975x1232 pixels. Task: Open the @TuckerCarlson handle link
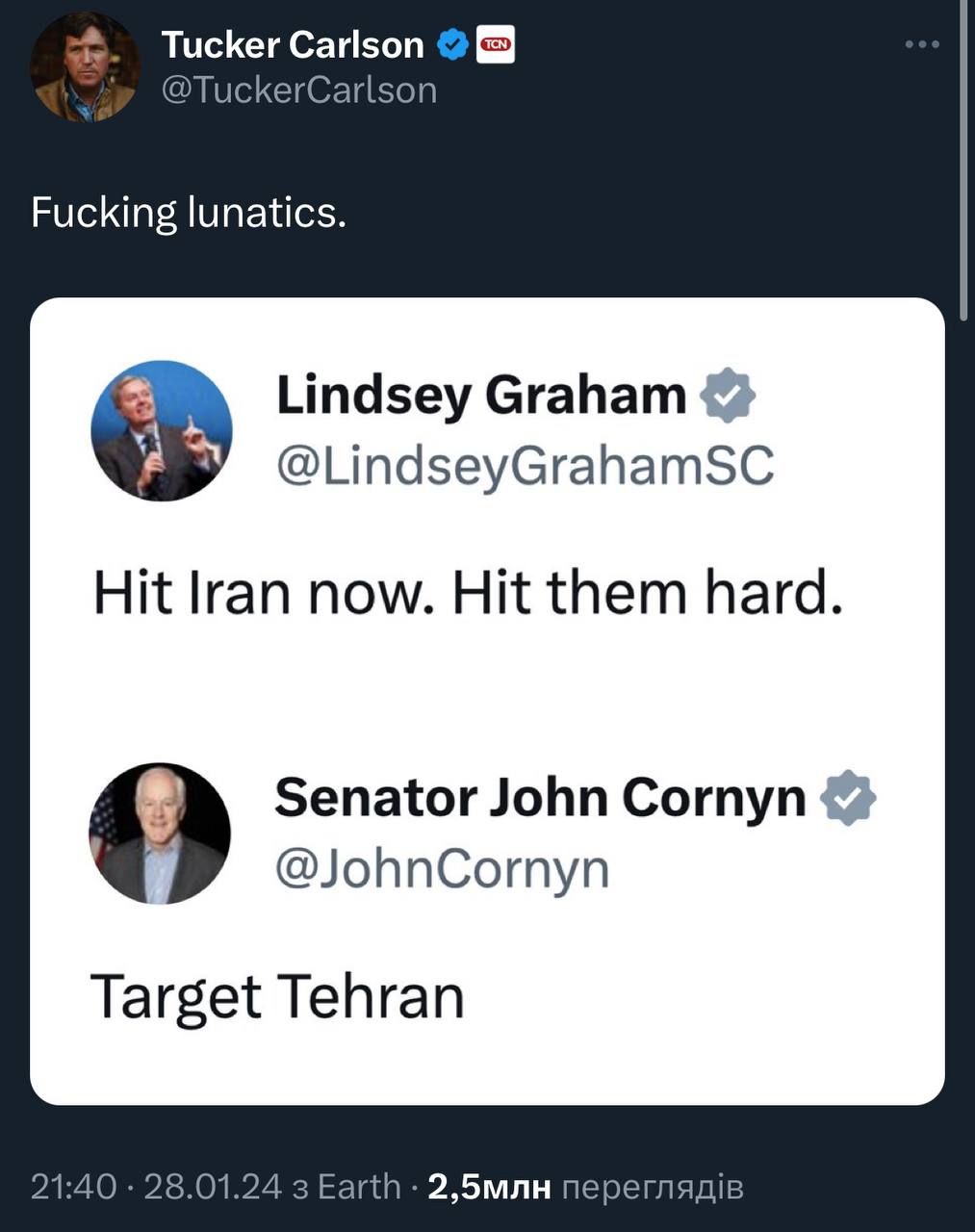pos(299,90)
